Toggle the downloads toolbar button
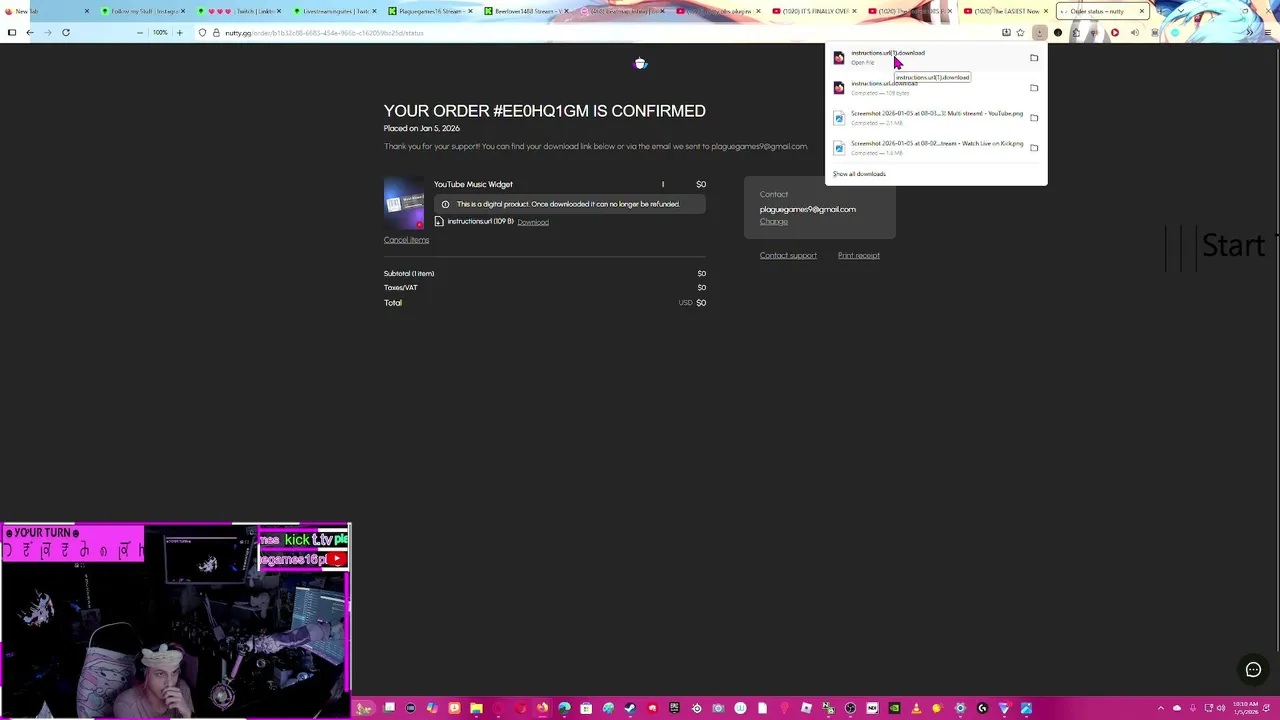The image size is (1280, 720). [x=1039, y=33]
